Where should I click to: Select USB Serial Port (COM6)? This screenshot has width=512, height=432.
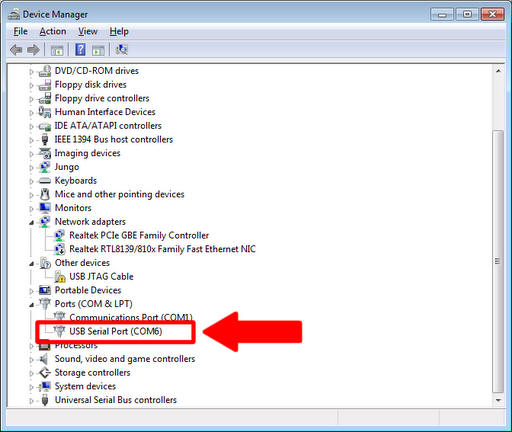click(x=116, y=331)
